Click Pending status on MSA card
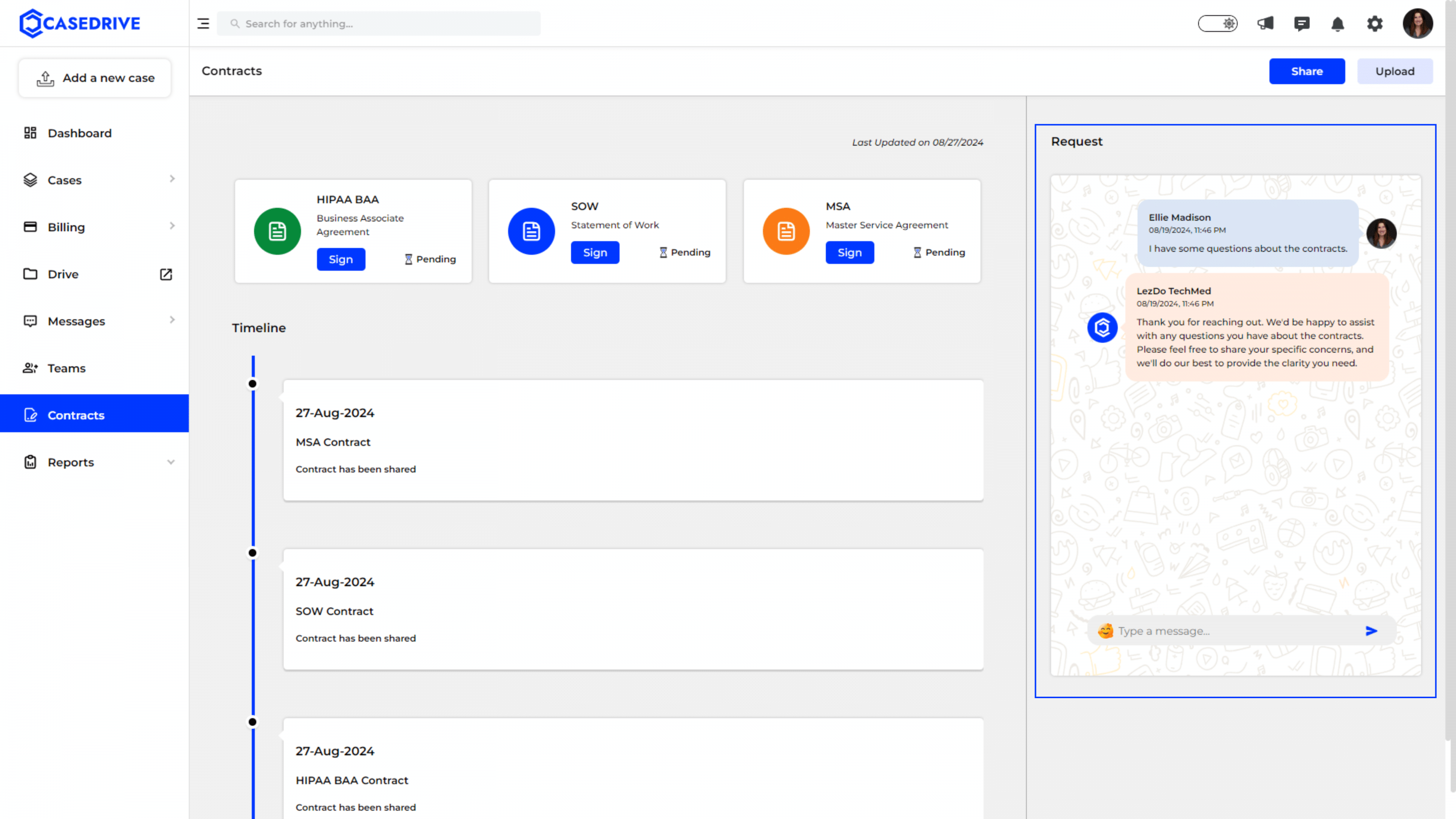This screenshot has height=819, width=1456. click(939, 252)
